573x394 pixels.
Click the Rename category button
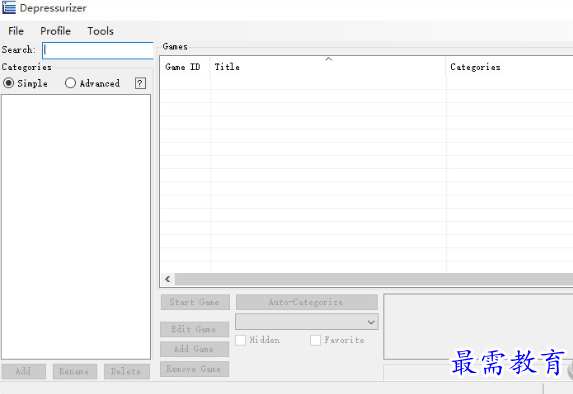75,371
